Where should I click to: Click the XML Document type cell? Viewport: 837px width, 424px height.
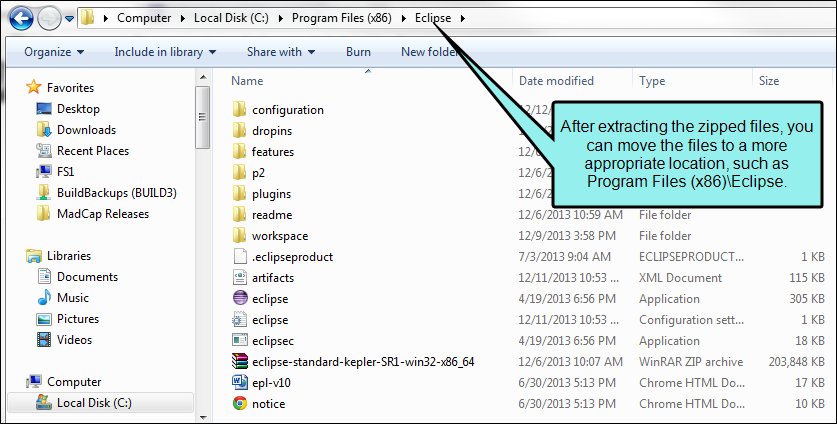[680, 278]
